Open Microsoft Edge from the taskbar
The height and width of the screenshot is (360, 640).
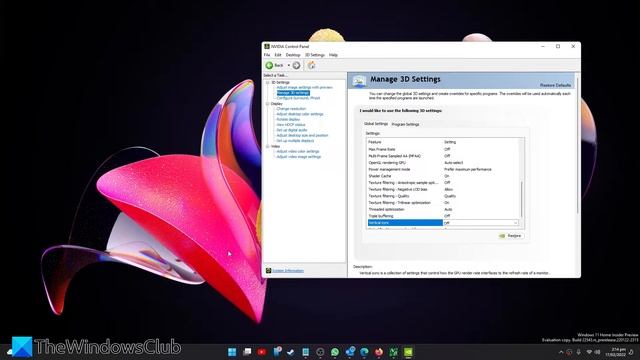(364, 352)
